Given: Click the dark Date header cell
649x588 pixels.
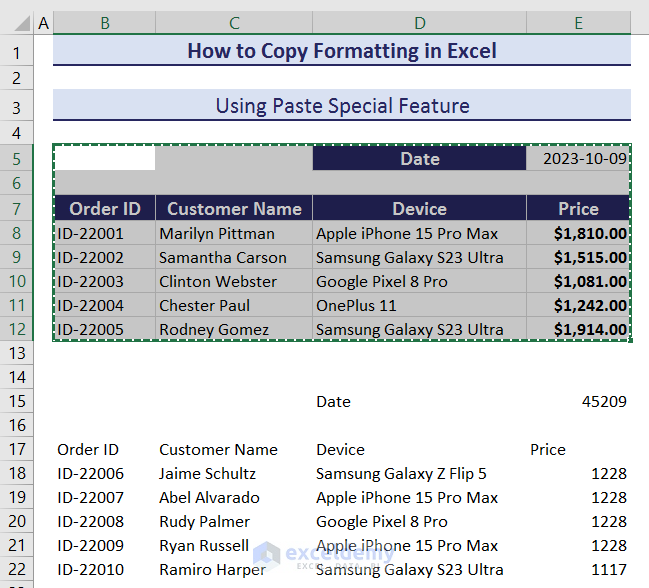Looking at the screenshot, I should coord(419,159).
